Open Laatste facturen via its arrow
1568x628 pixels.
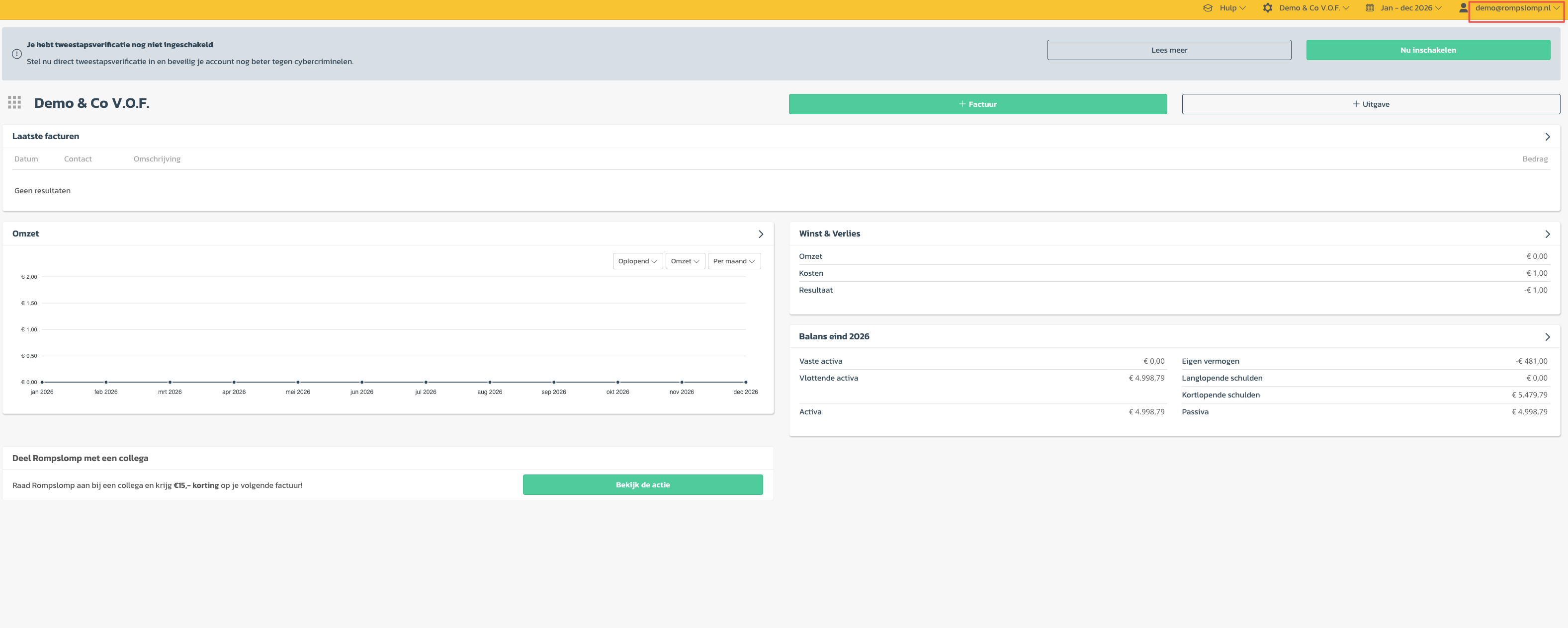click(1547, 137)
